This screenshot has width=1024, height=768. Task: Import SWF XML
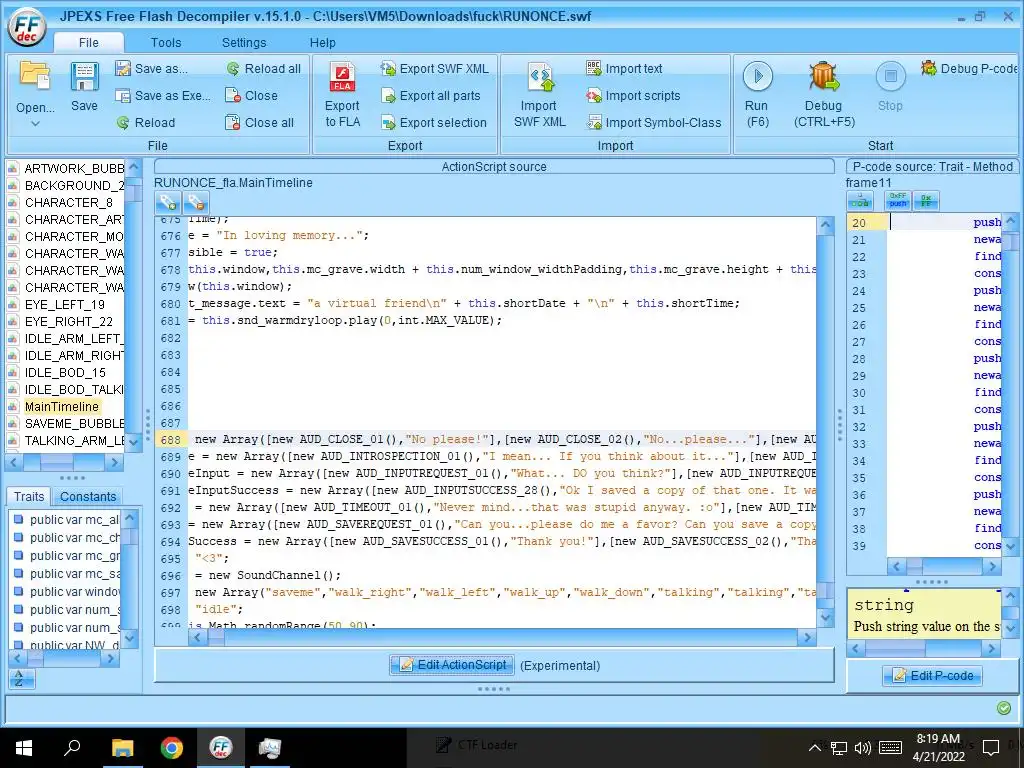(x=539, y=95)
